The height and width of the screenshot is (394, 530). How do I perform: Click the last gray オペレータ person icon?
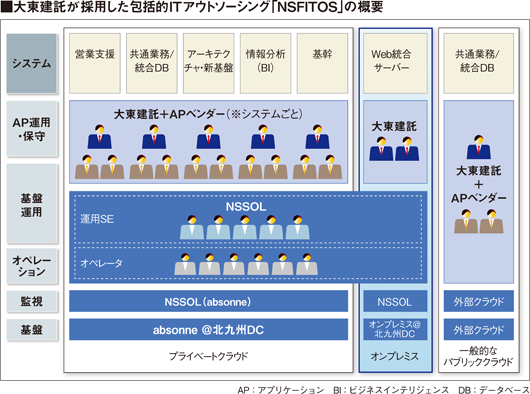coord(307,264)
